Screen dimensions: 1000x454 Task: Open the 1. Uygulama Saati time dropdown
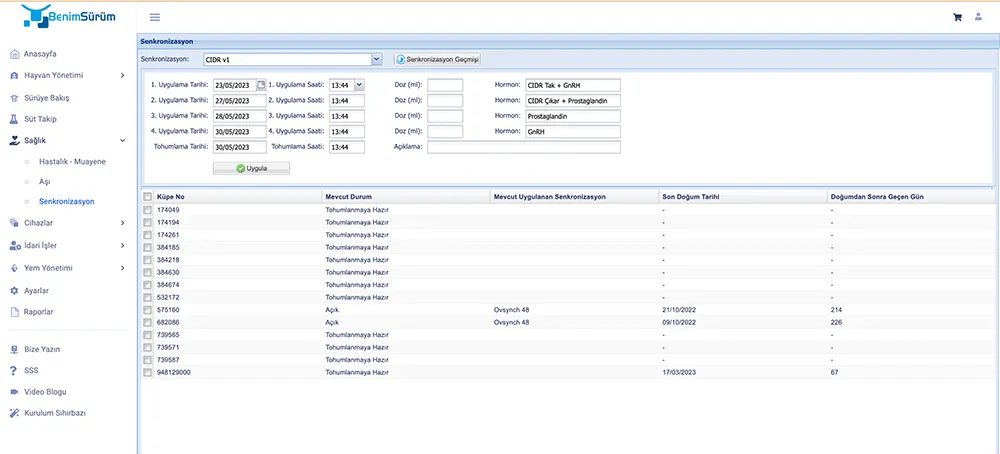tap(360, 85)
